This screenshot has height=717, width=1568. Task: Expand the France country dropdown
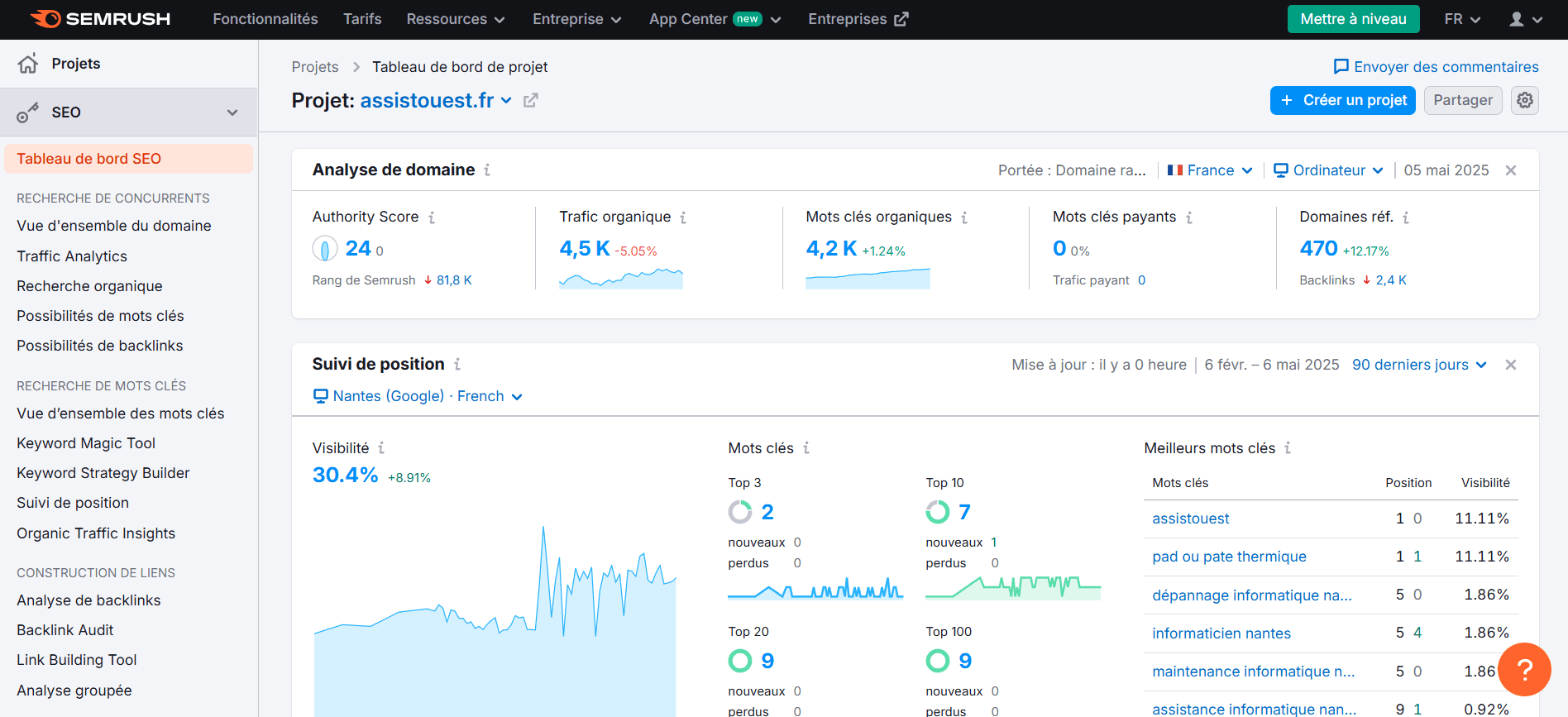(x=1210, y=170)
